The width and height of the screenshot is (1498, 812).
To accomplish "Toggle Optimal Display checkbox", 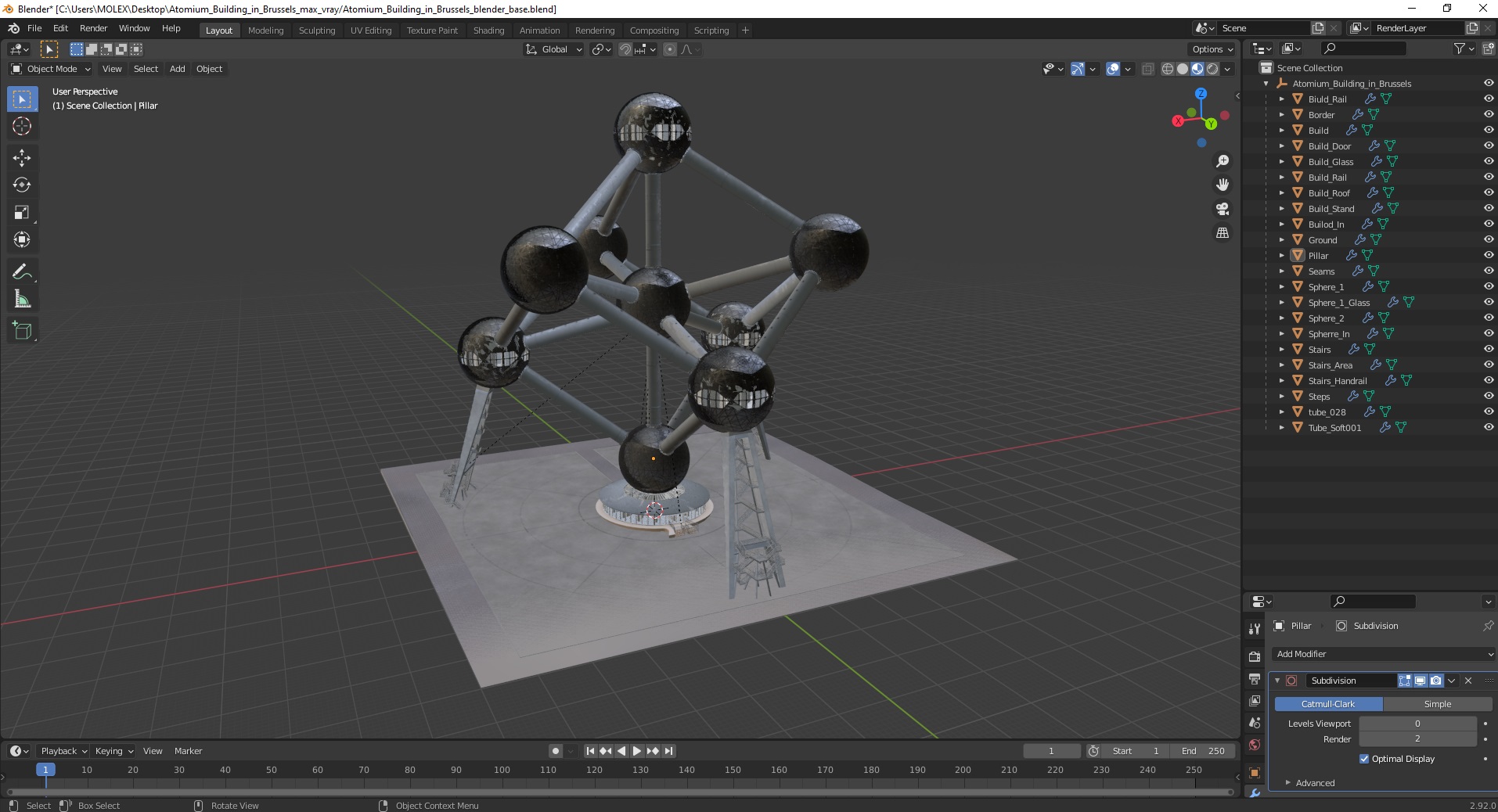I will (1364, 759).
